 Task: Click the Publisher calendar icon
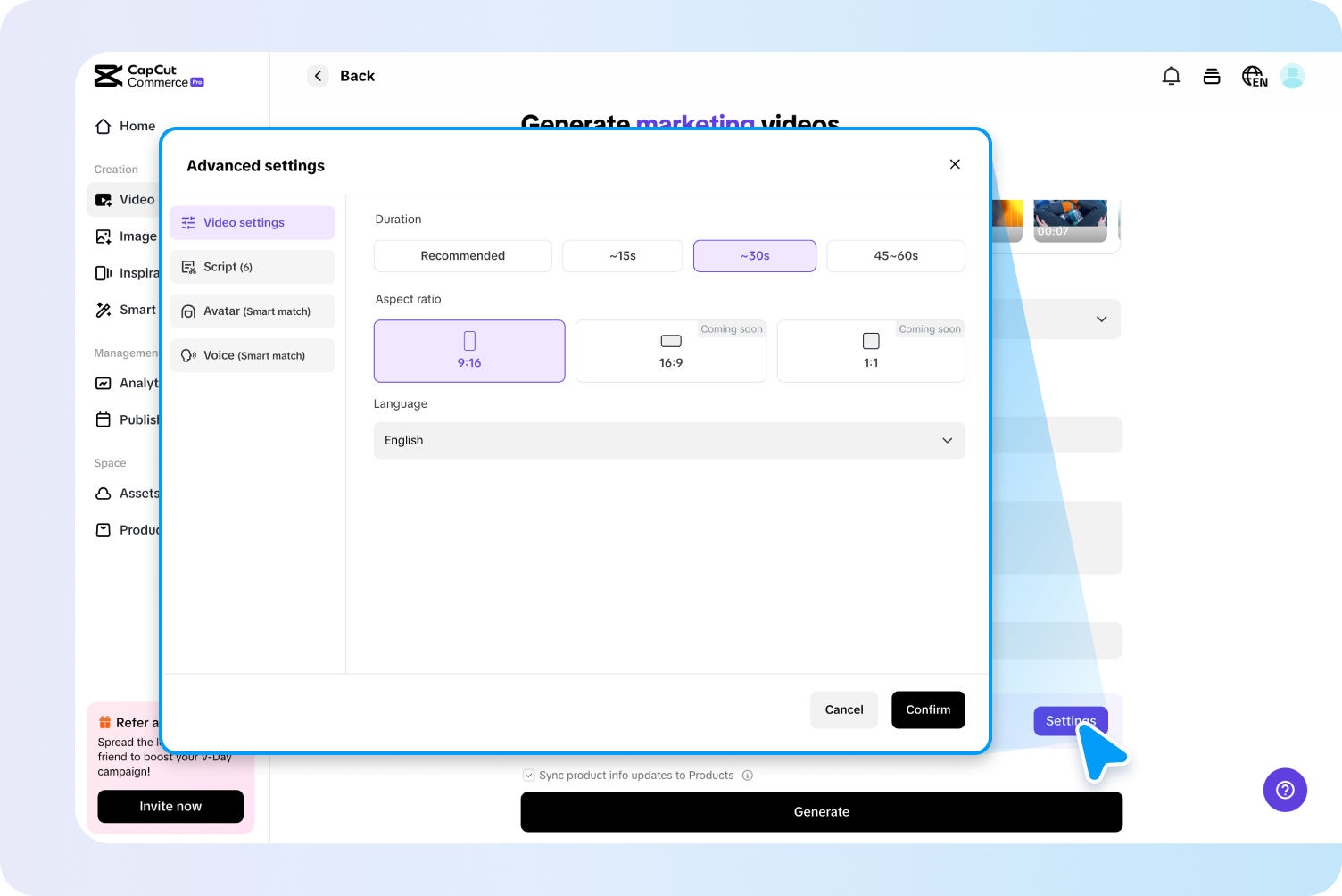click(x=104, y=419)
